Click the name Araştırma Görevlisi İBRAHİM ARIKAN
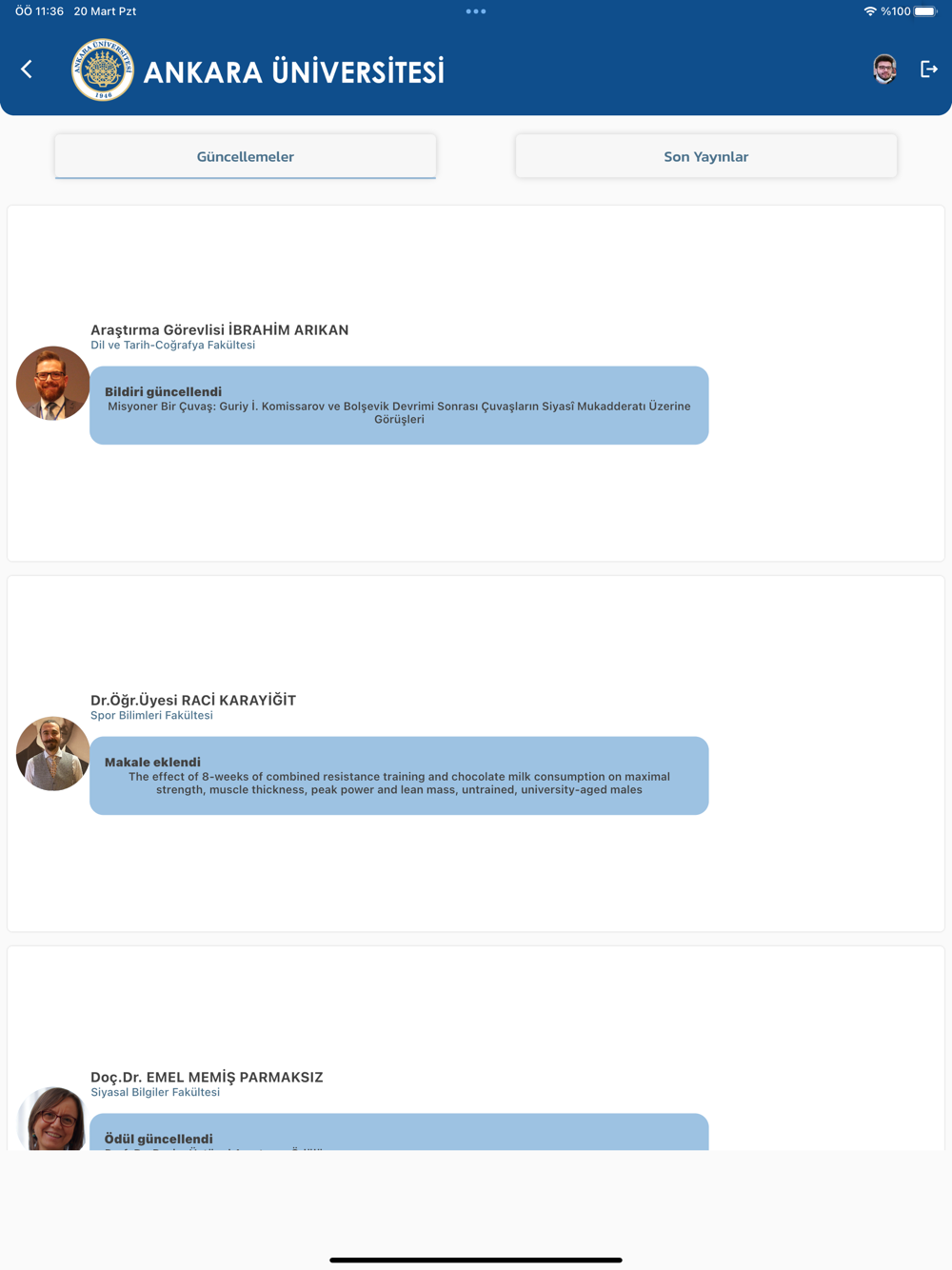The width and height of the screenshot is (952, 1270). (220, 329)
